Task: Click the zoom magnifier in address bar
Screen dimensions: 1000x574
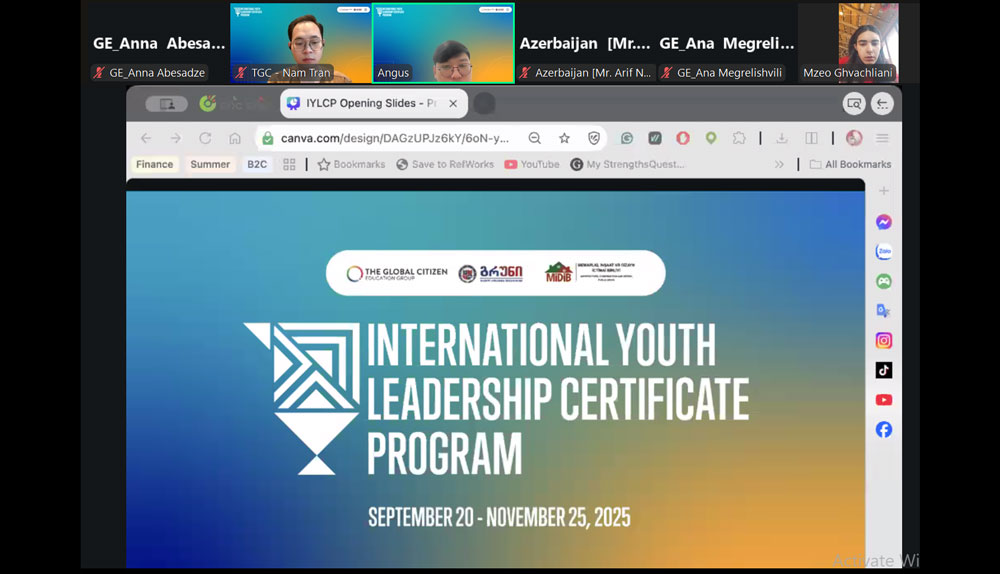Action: coord(535,138)
